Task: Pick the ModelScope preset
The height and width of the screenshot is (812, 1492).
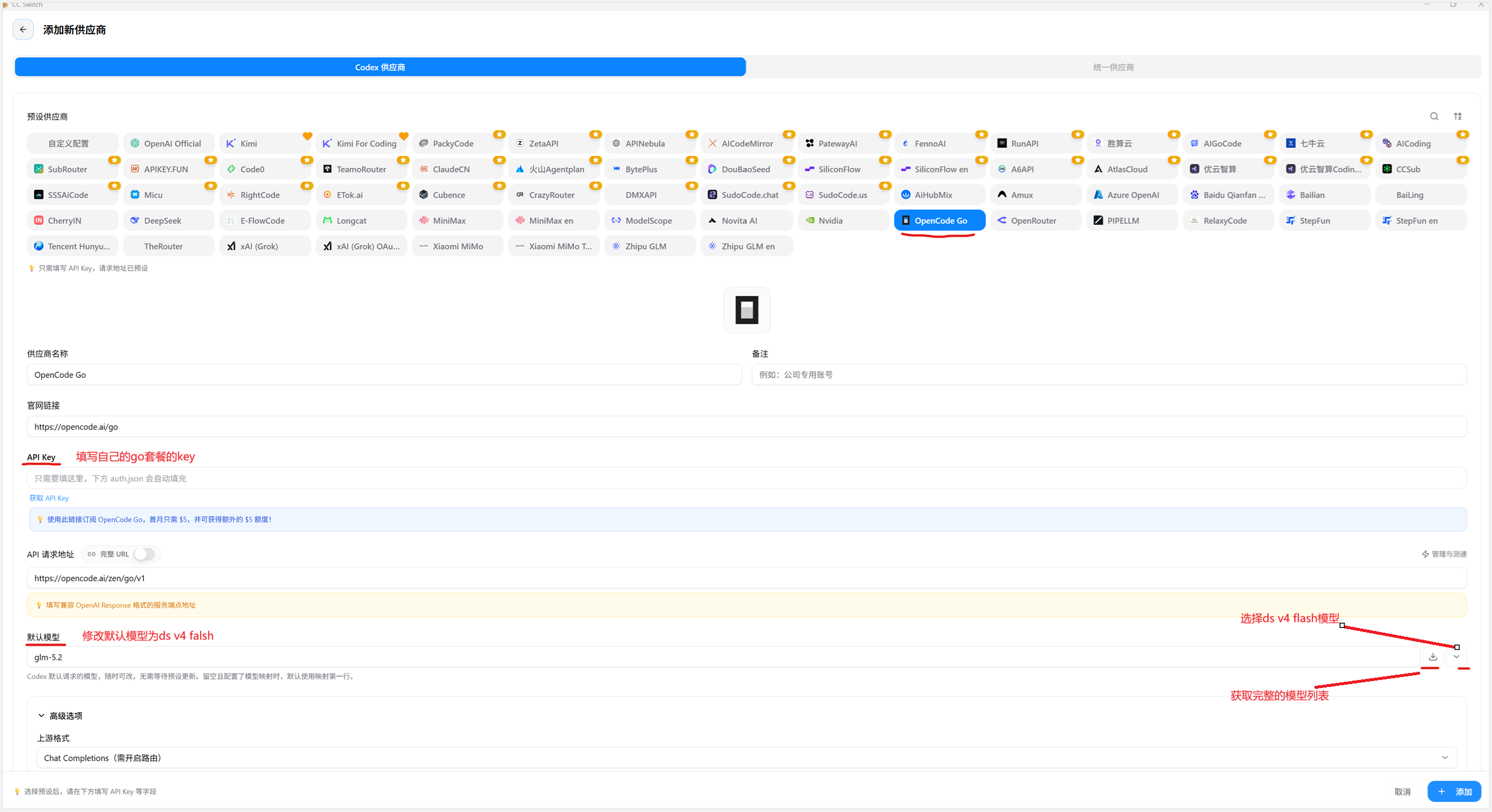Action: (x=650, y=220)
